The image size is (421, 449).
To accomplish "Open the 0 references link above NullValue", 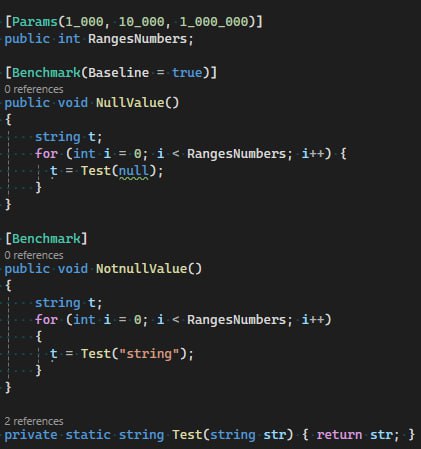I will [x=34, y=89].
